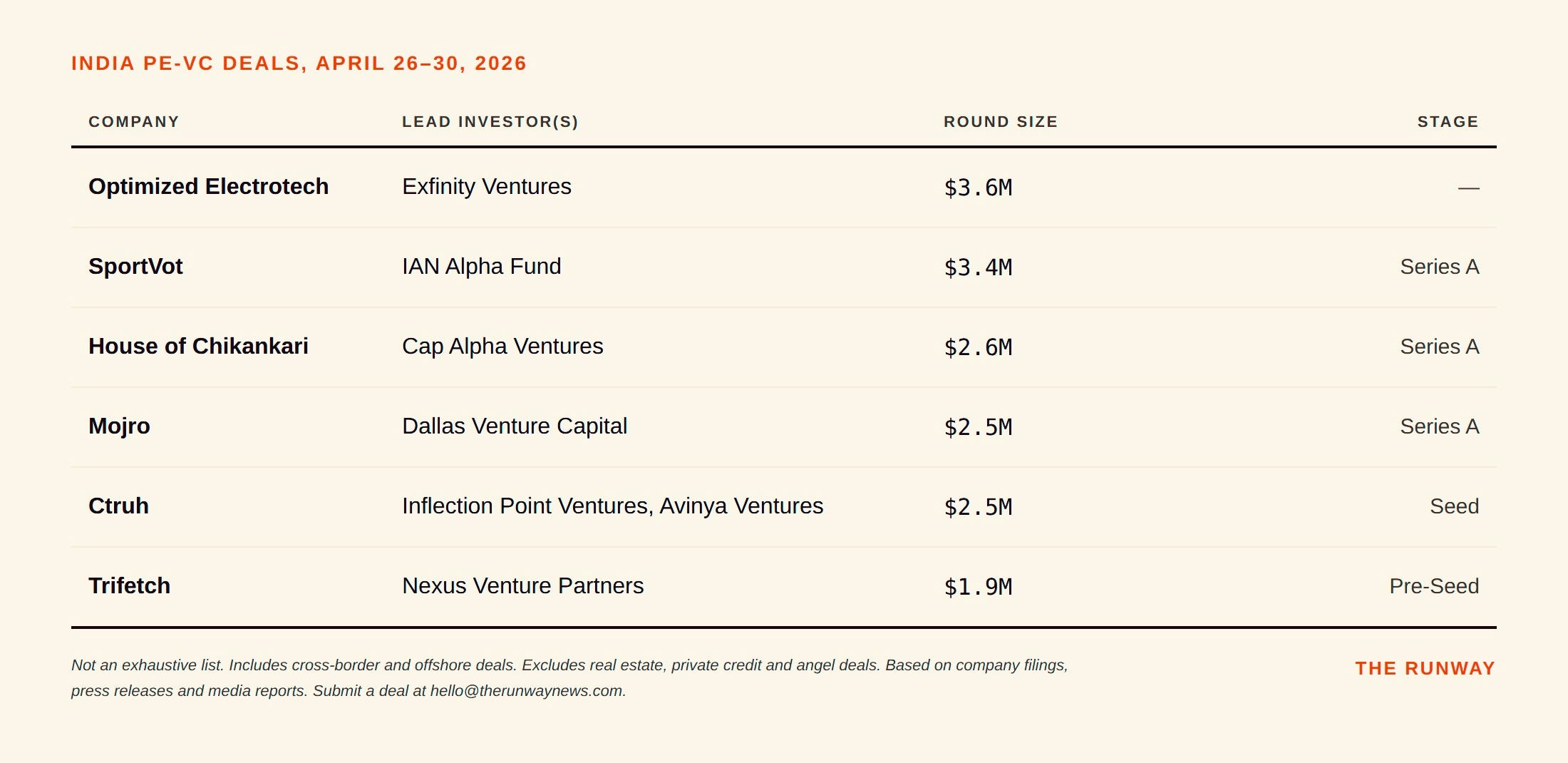Click Nexus Venture Partners investor name
This screenshot has height=763, width=1568.
tap(523, 586)
